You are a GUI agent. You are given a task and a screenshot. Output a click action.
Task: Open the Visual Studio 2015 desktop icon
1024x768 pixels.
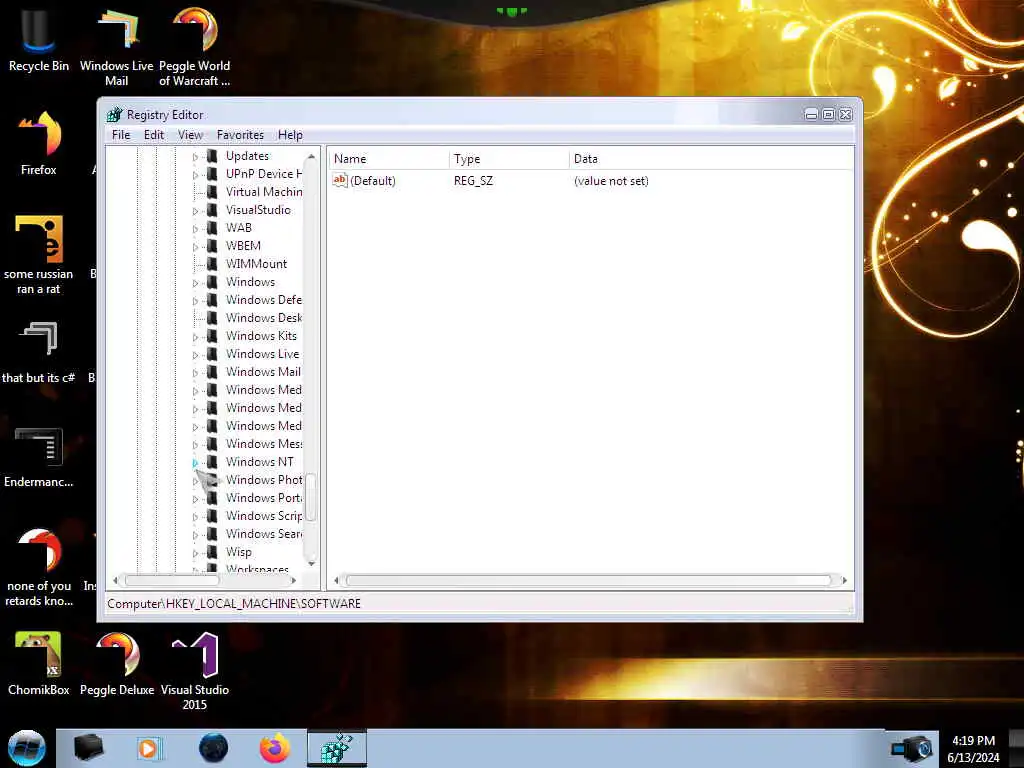click(x=195, y=671)
